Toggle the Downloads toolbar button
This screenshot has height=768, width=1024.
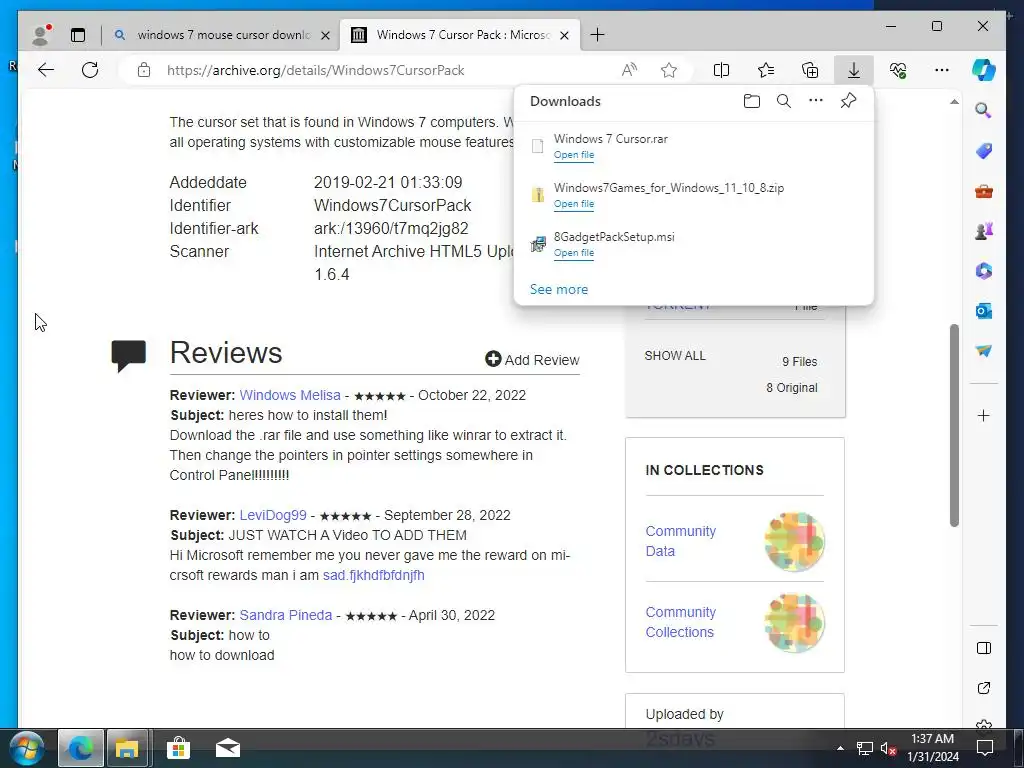(x=854, y=70)
